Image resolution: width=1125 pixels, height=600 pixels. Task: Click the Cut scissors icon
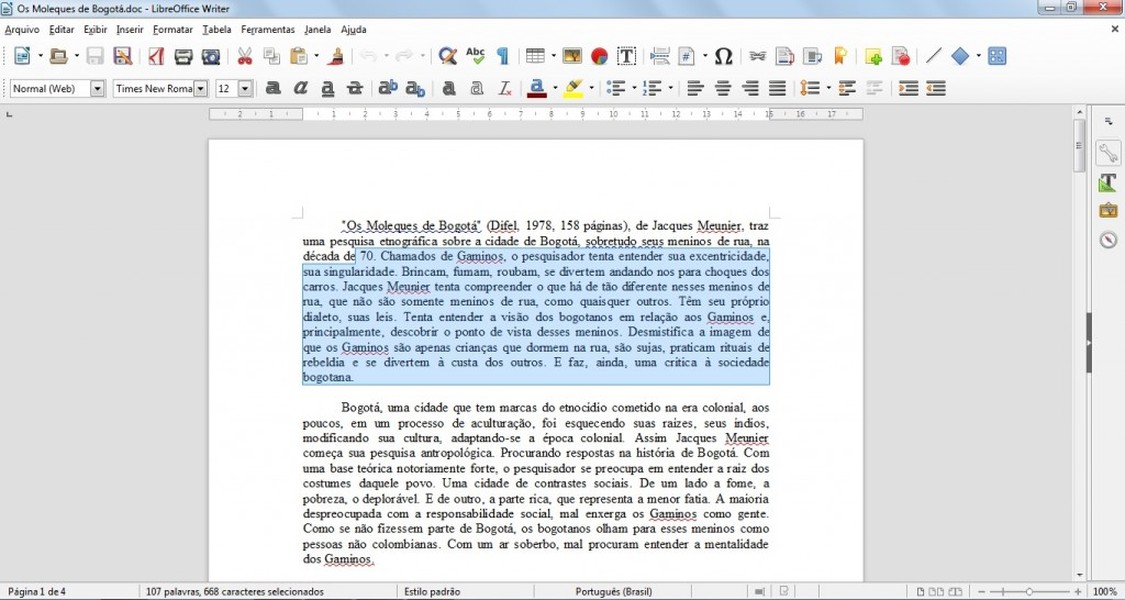click(244, 57)
